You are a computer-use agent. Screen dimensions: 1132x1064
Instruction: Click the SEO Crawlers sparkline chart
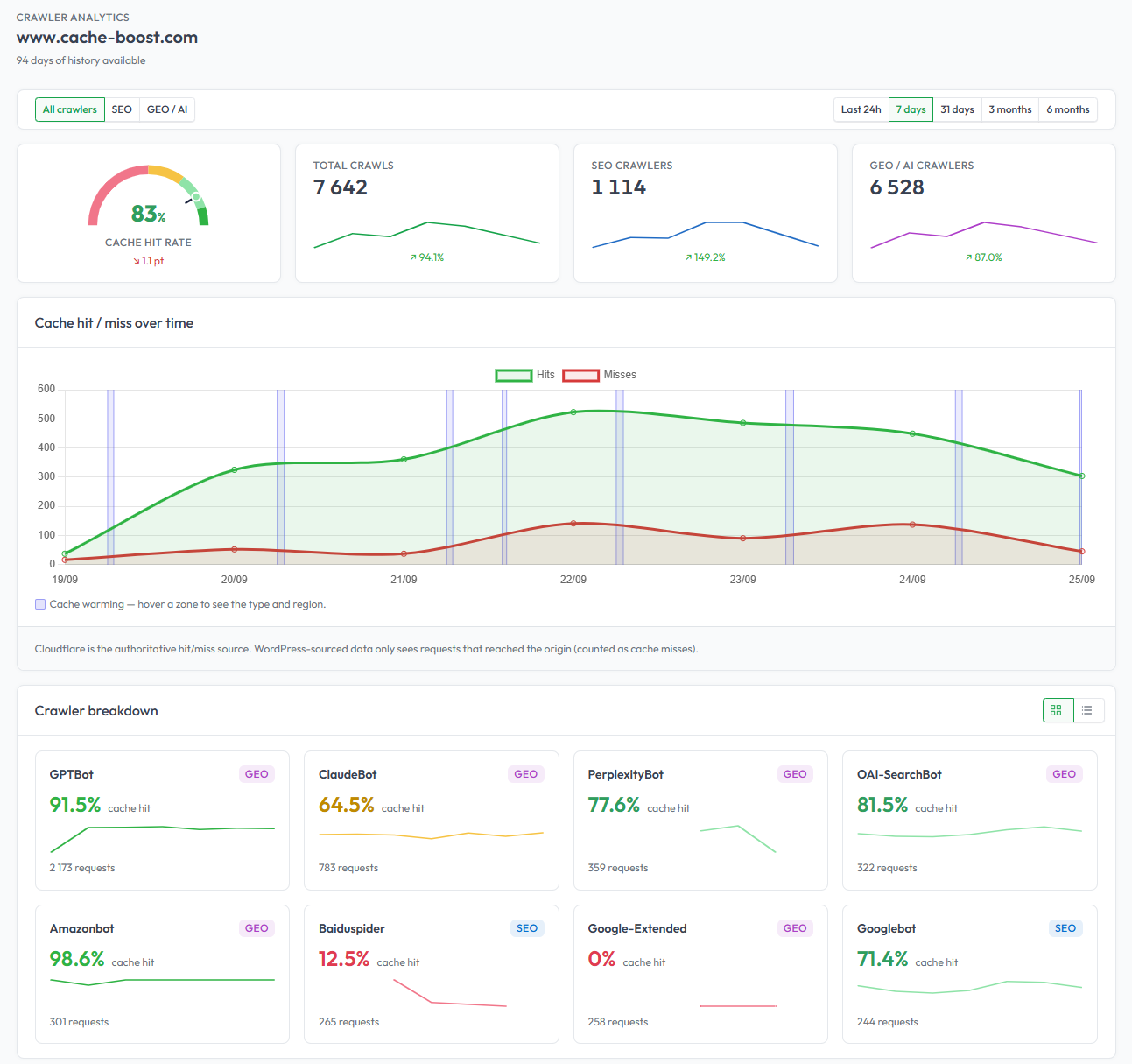(x=706, y=235)
